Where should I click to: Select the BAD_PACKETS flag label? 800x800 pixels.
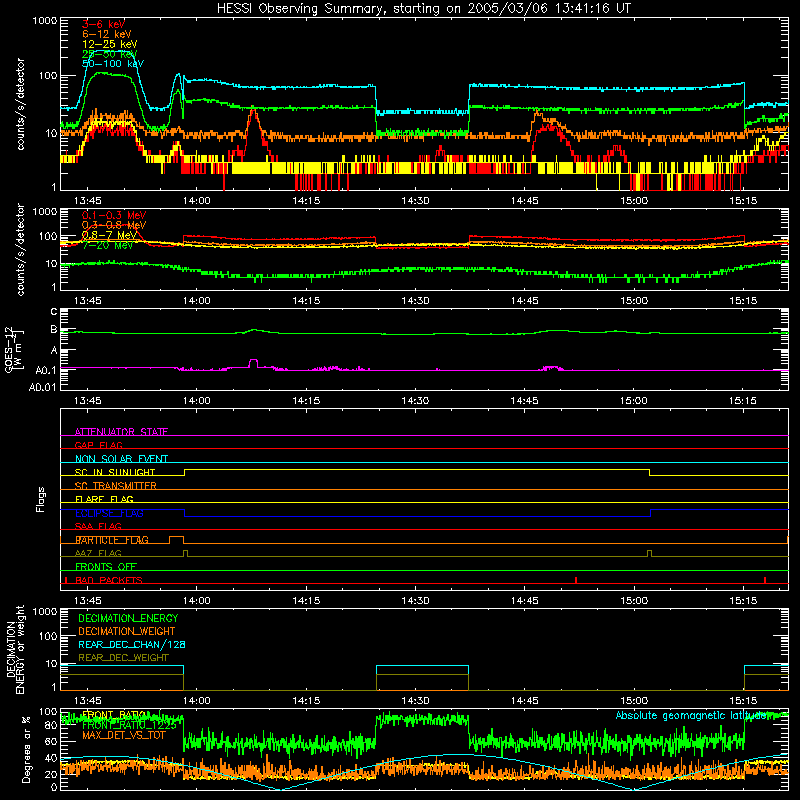point(109,580)
